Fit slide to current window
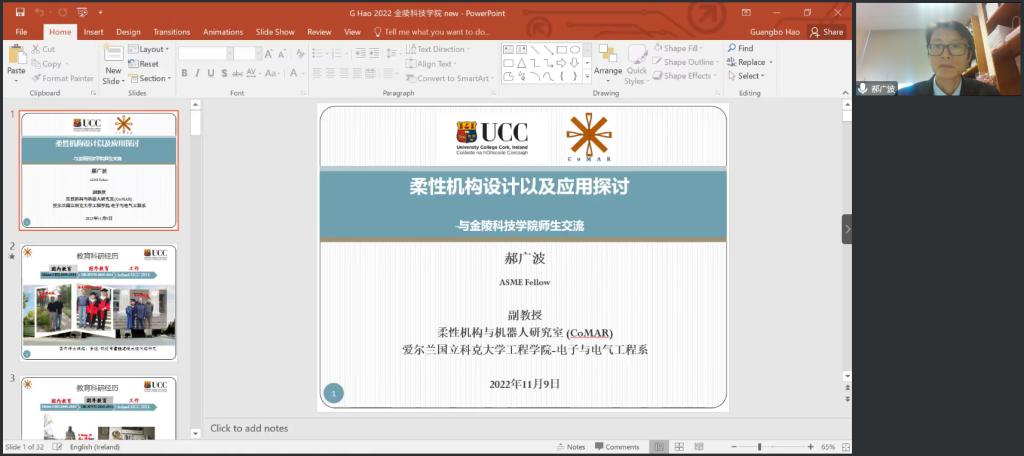 [844, 447]
